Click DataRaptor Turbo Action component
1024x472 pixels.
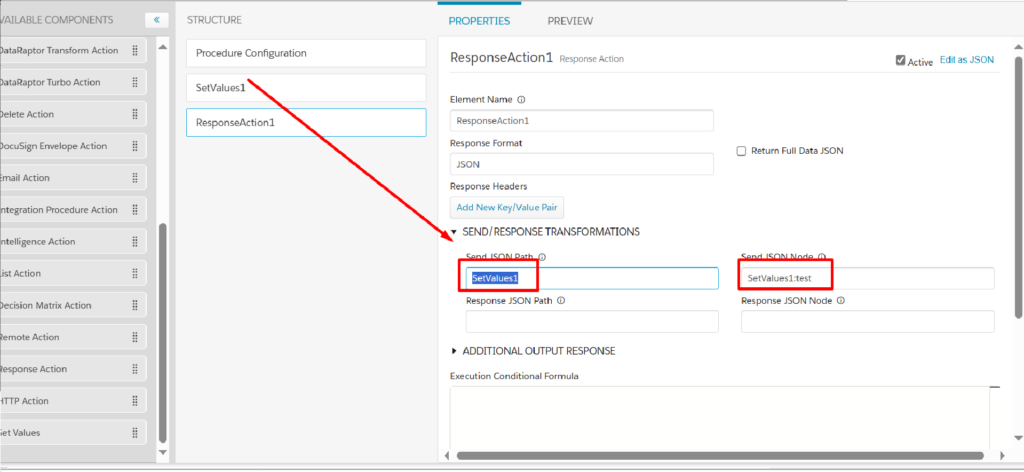[x=73, y=82]
